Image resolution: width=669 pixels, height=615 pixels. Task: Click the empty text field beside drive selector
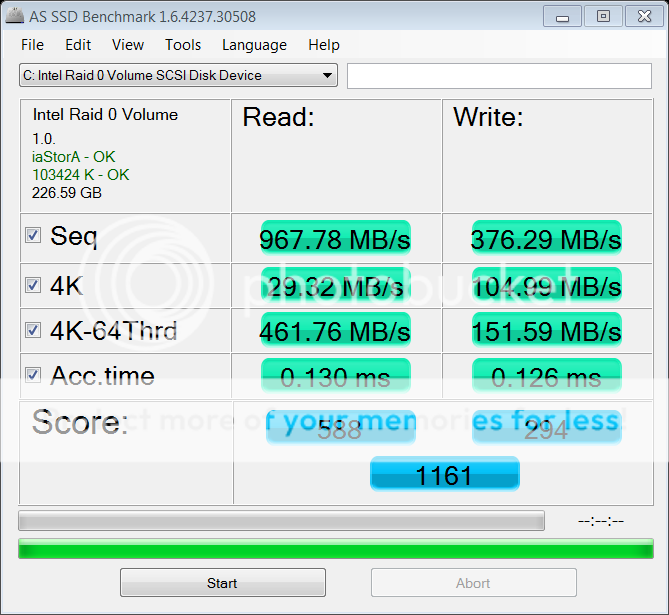498,76
